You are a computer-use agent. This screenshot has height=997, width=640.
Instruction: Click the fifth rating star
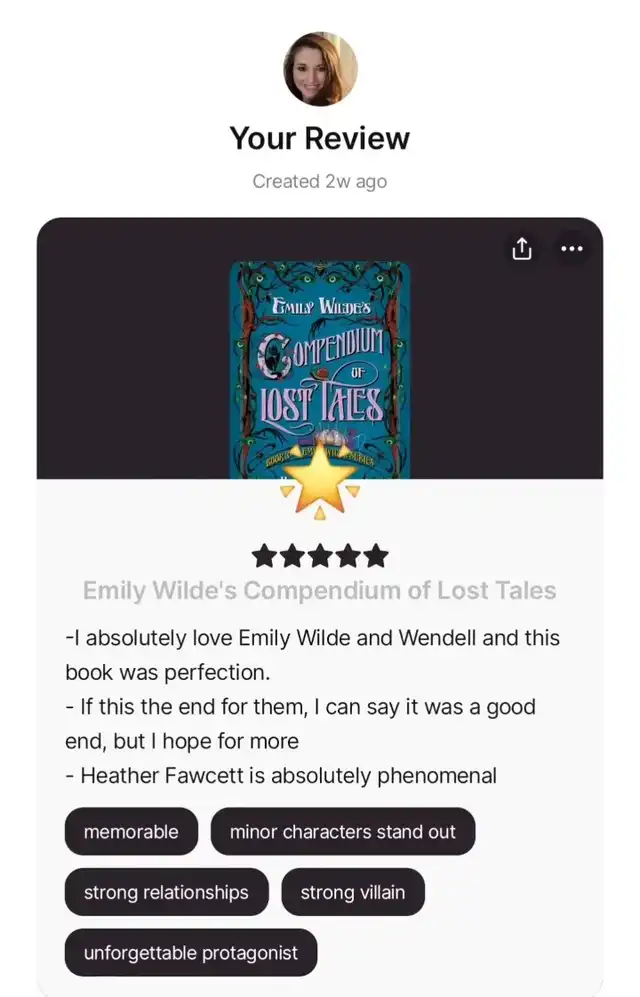click(376, 556)
